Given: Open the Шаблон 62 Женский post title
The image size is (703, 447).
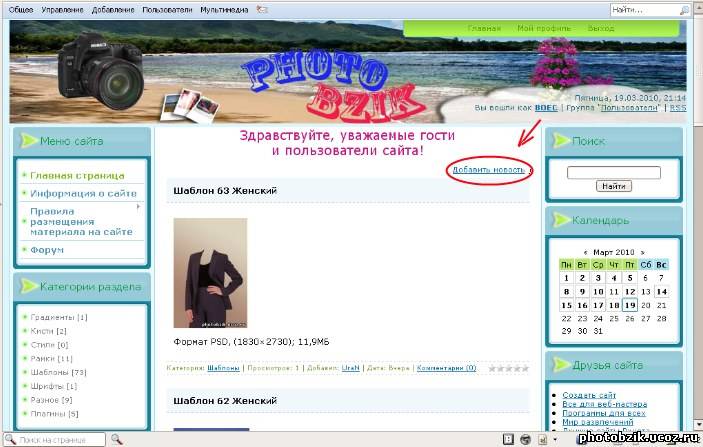Looking at the screenshot, I should coord(225,401).
